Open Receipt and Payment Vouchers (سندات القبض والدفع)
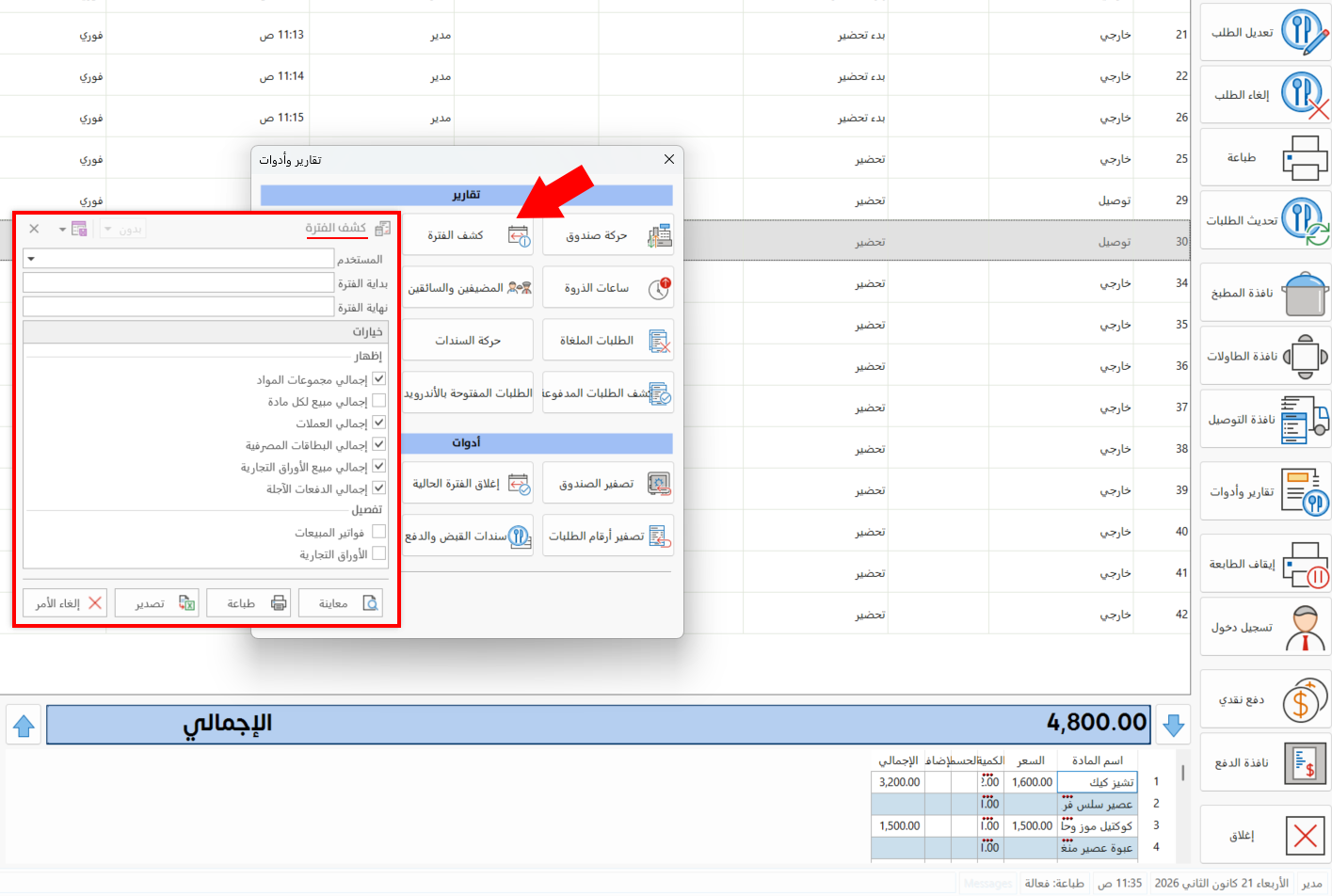Image resolution: width=1332 pixels, height=896 pixels. pyautogui.click(x=468, y=536)
